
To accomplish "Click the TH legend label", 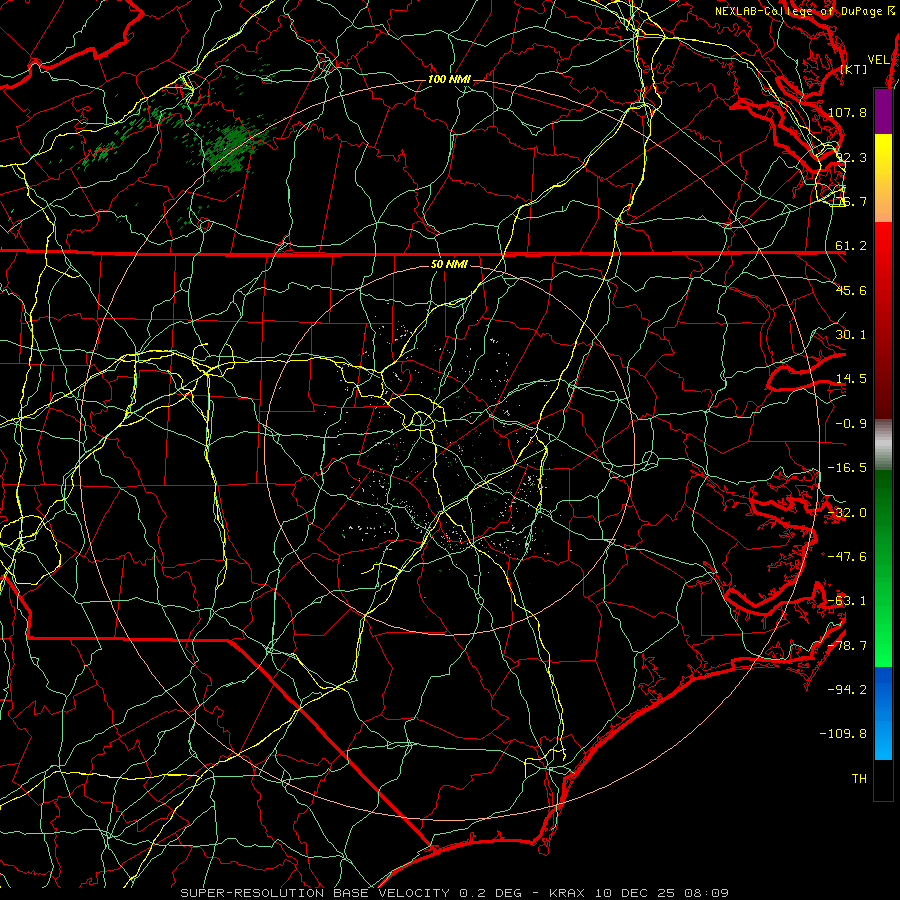I will [859, 779].
